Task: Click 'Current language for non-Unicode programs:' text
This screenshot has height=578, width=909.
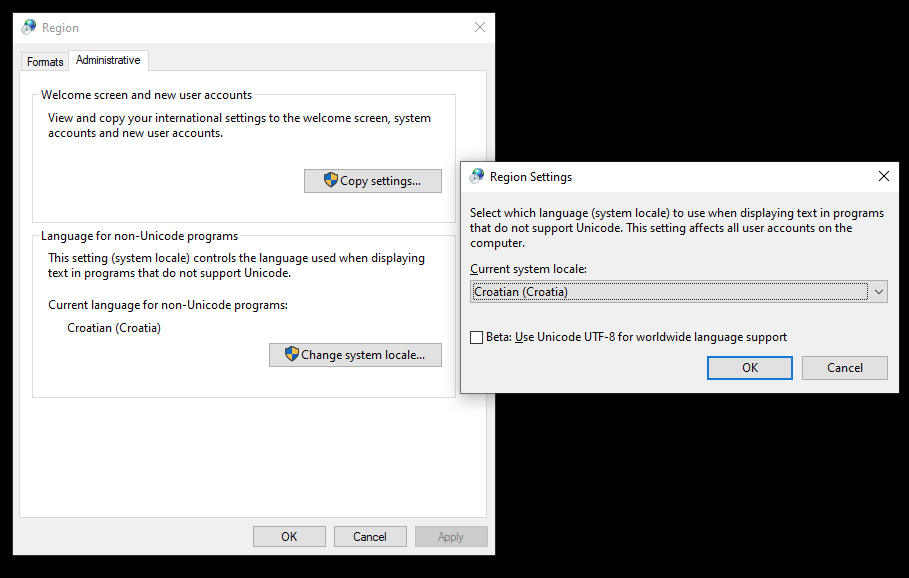Action: coord(168,305)
